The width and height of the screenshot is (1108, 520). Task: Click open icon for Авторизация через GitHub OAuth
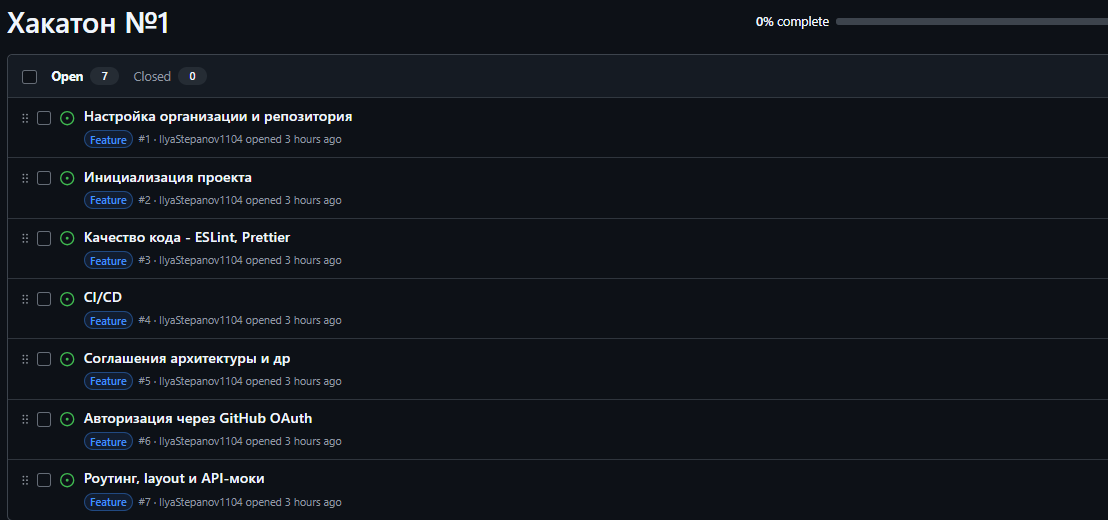[x=67, y=419]
